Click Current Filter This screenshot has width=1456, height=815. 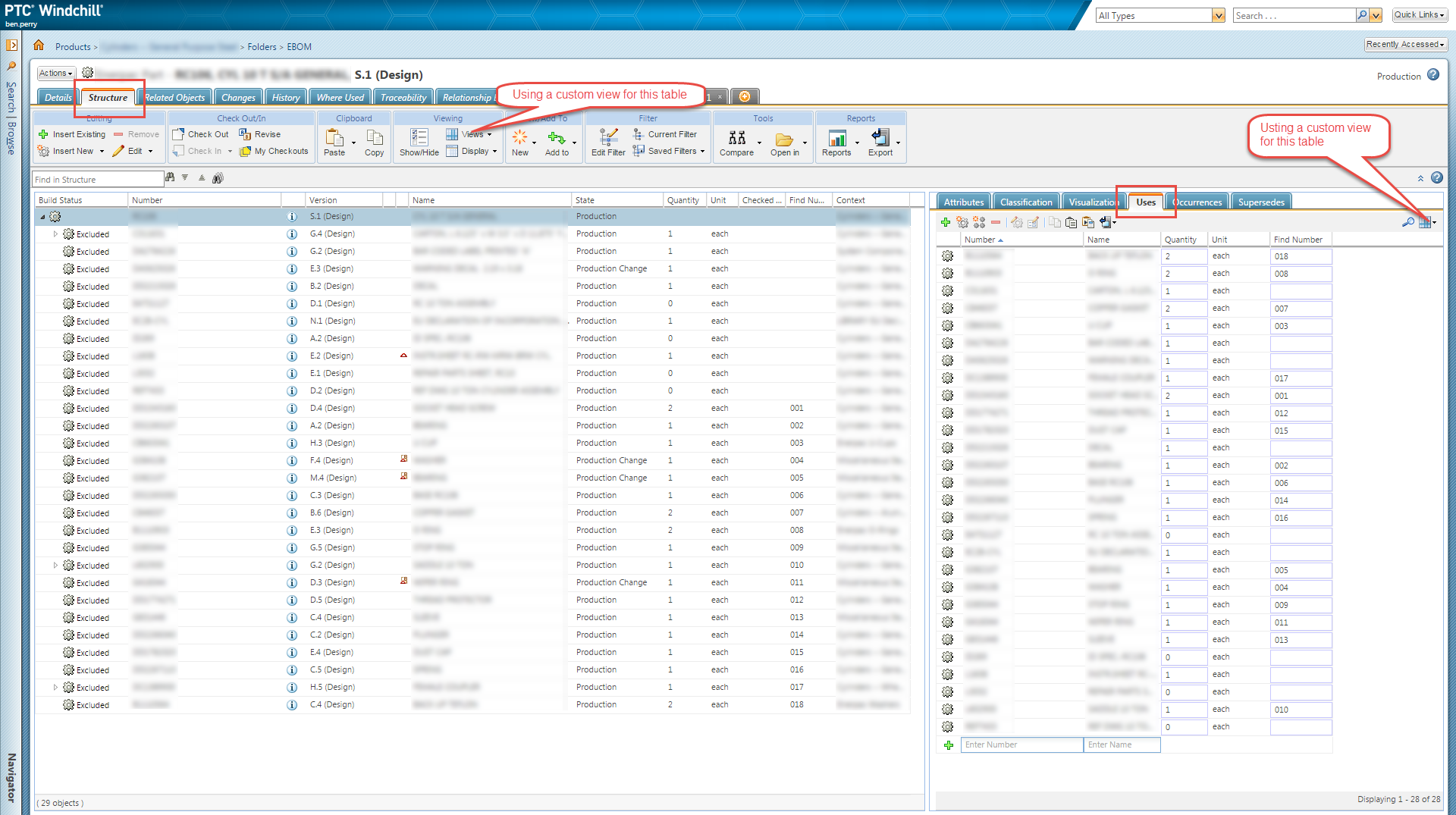[665, 134]
